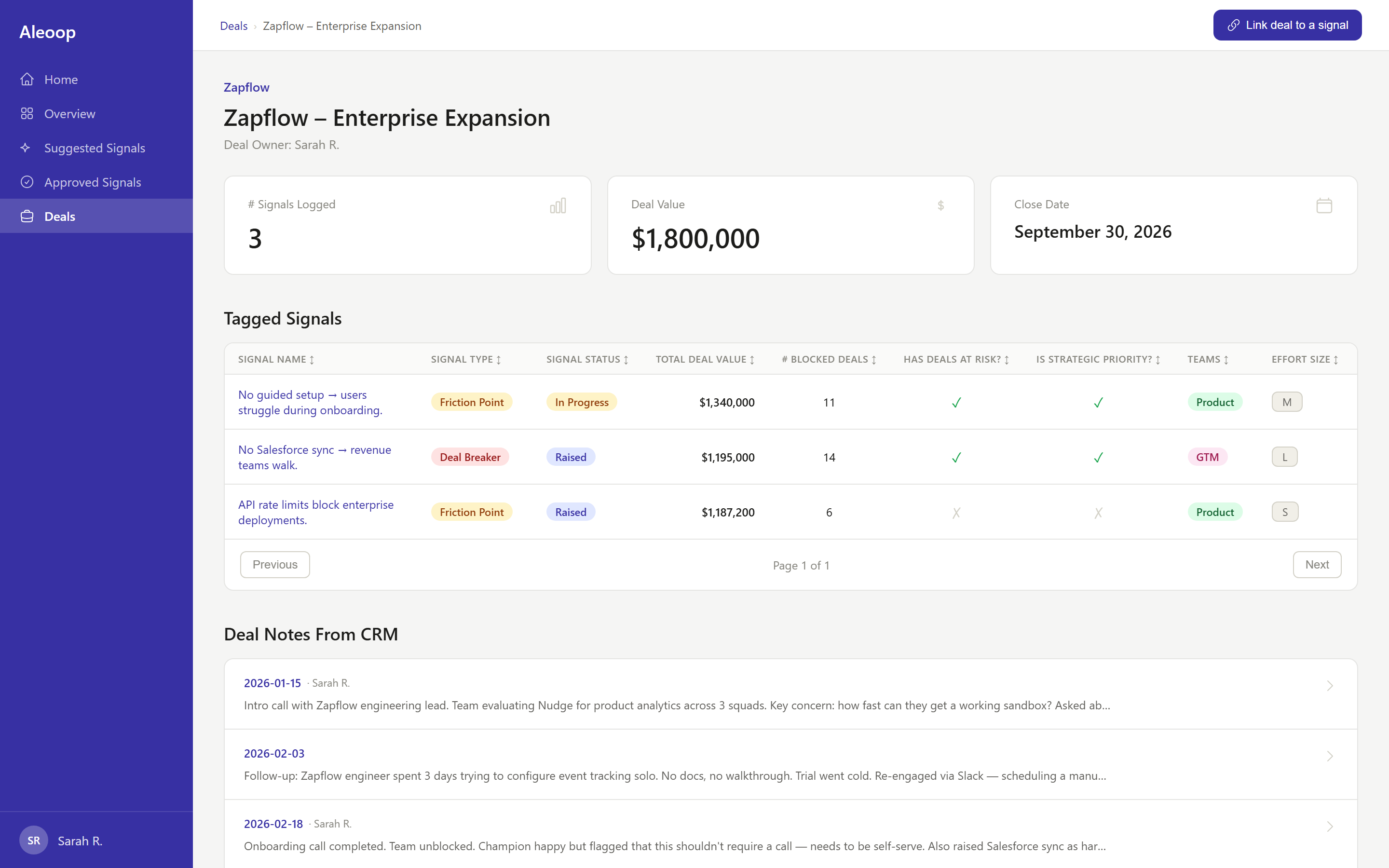Click the Overview grid icon
The width and height of the screenshot is (1389, 868).
[27, 114]
